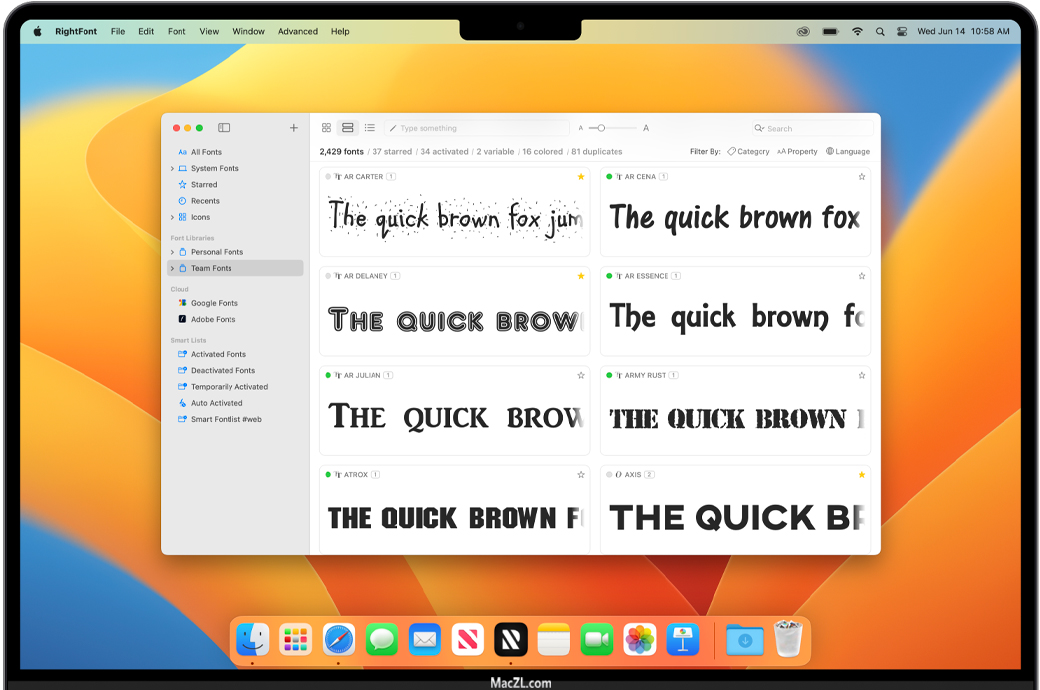This screenshot has width=1040, height=690.
Task: Expand the System Fonts tree item
Action: [x=172, y=169]
